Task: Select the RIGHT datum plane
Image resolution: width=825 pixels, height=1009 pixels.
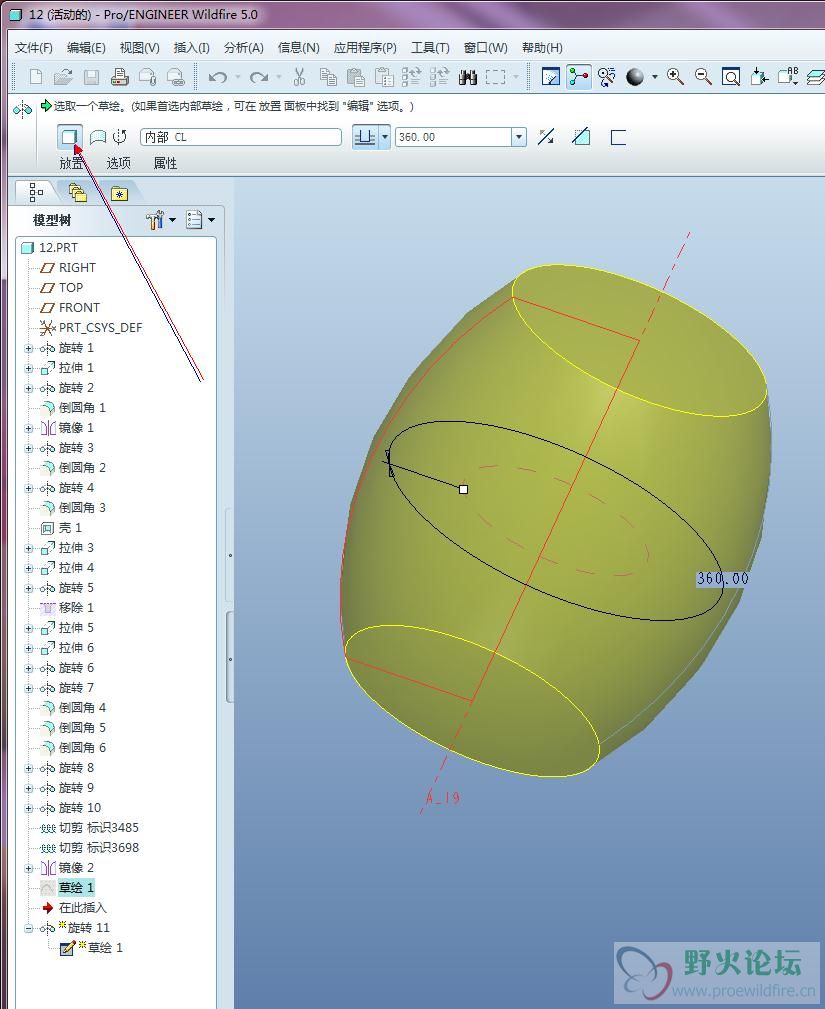Action: (77, 268)
